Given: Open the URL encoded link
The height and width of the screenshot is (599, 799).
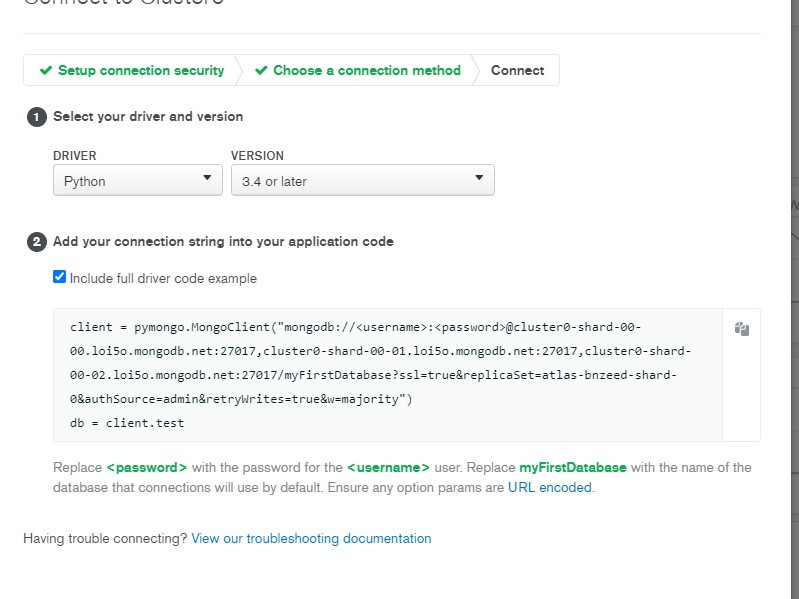Looking at the screenshot, I should tap(549, 488).
